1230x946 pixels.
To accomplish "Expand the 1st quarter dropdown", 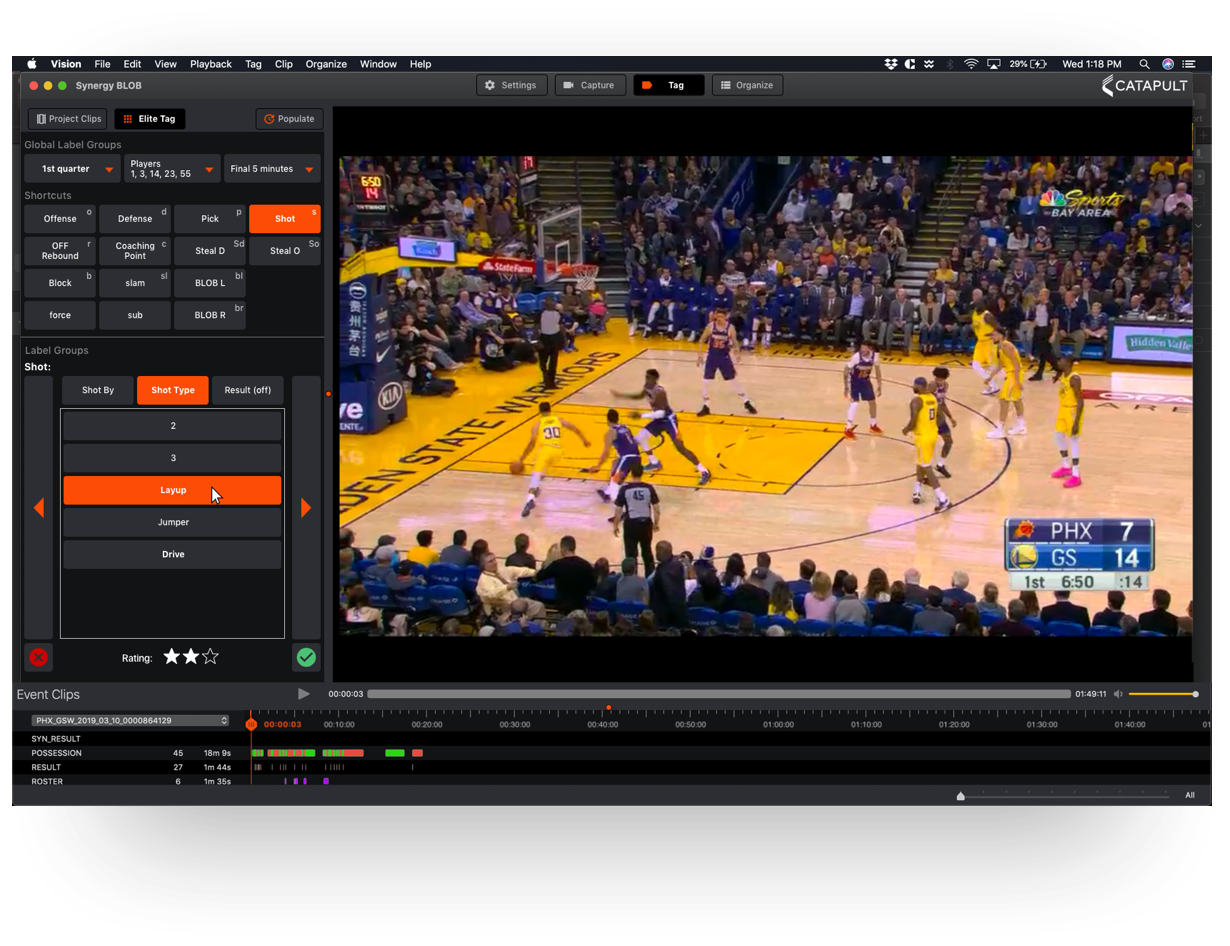I will pyautogui.click(x=72, y=169).
